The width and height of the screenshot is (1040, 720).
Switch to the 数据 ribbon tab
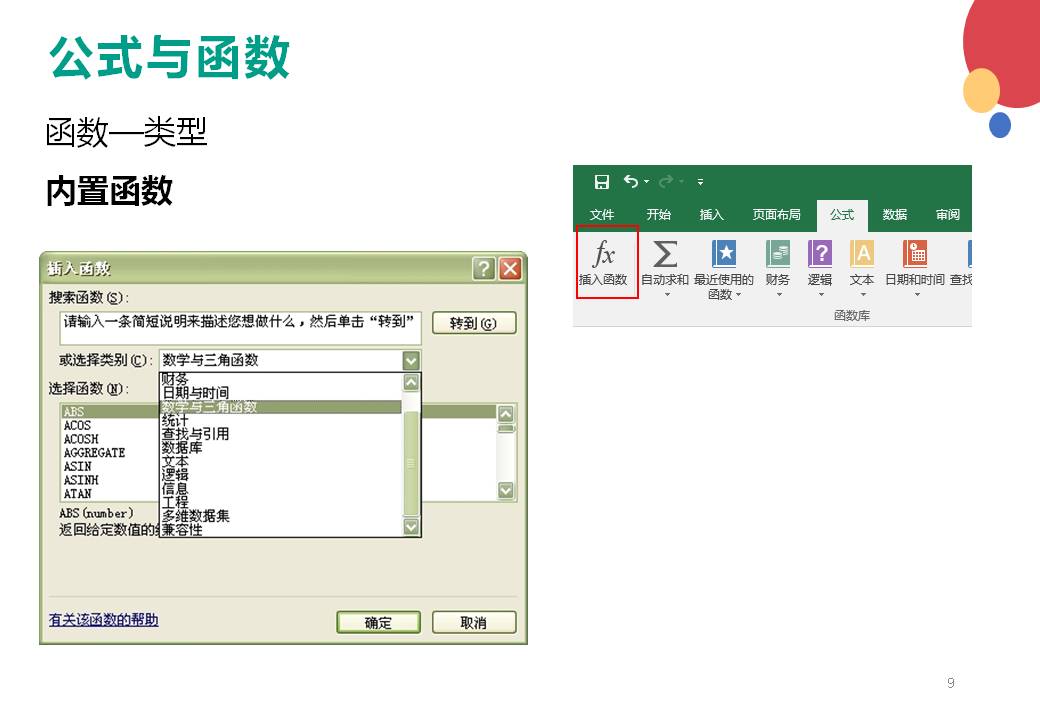click(895, 215)
